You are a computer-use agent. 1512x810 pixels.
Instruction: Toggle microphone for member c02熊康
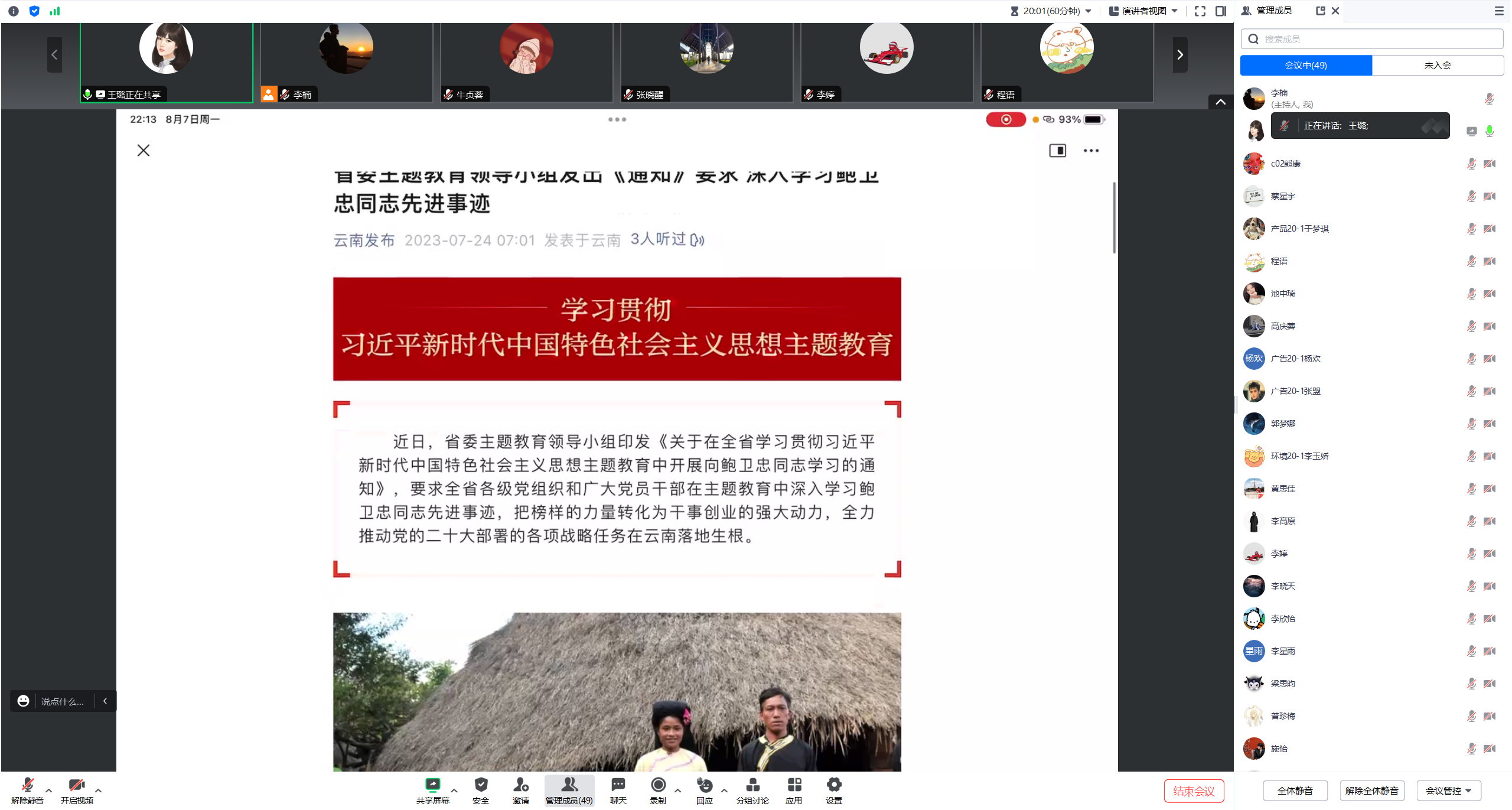1471,164
